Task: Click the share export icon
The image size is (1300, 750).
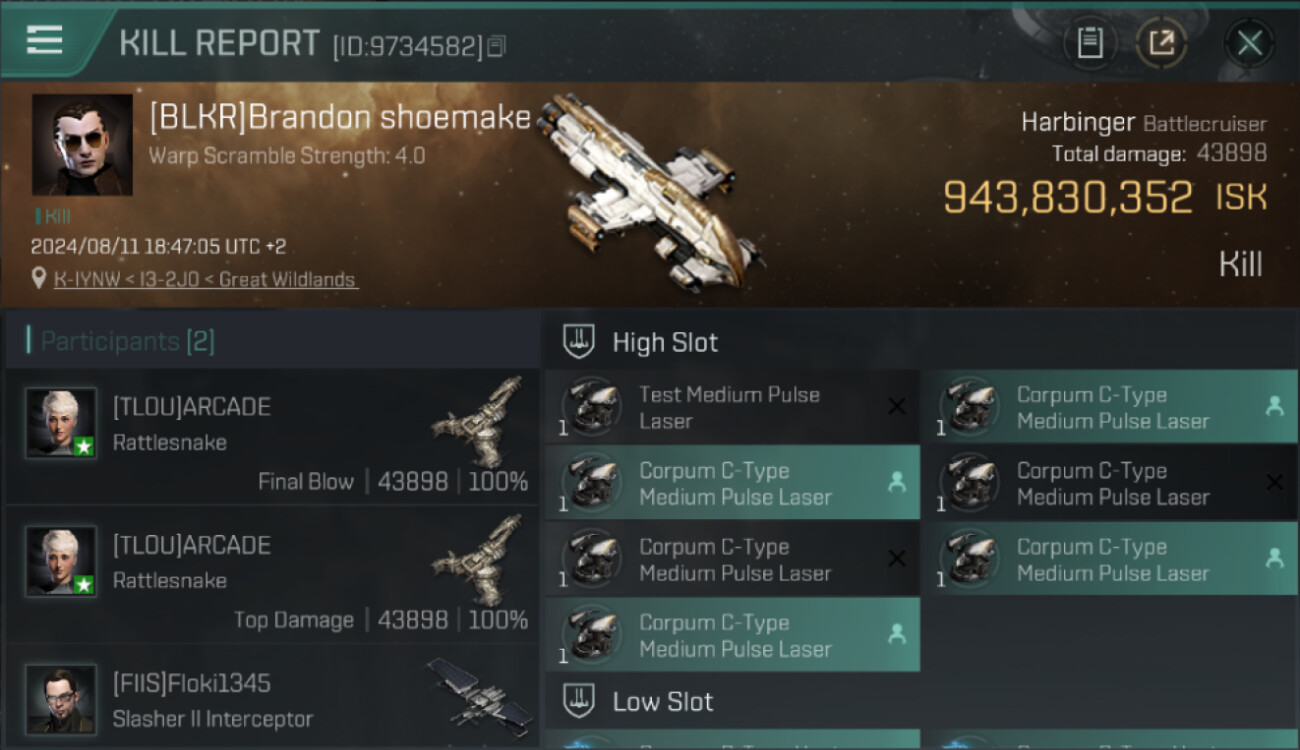Action: click(1161, 43)
